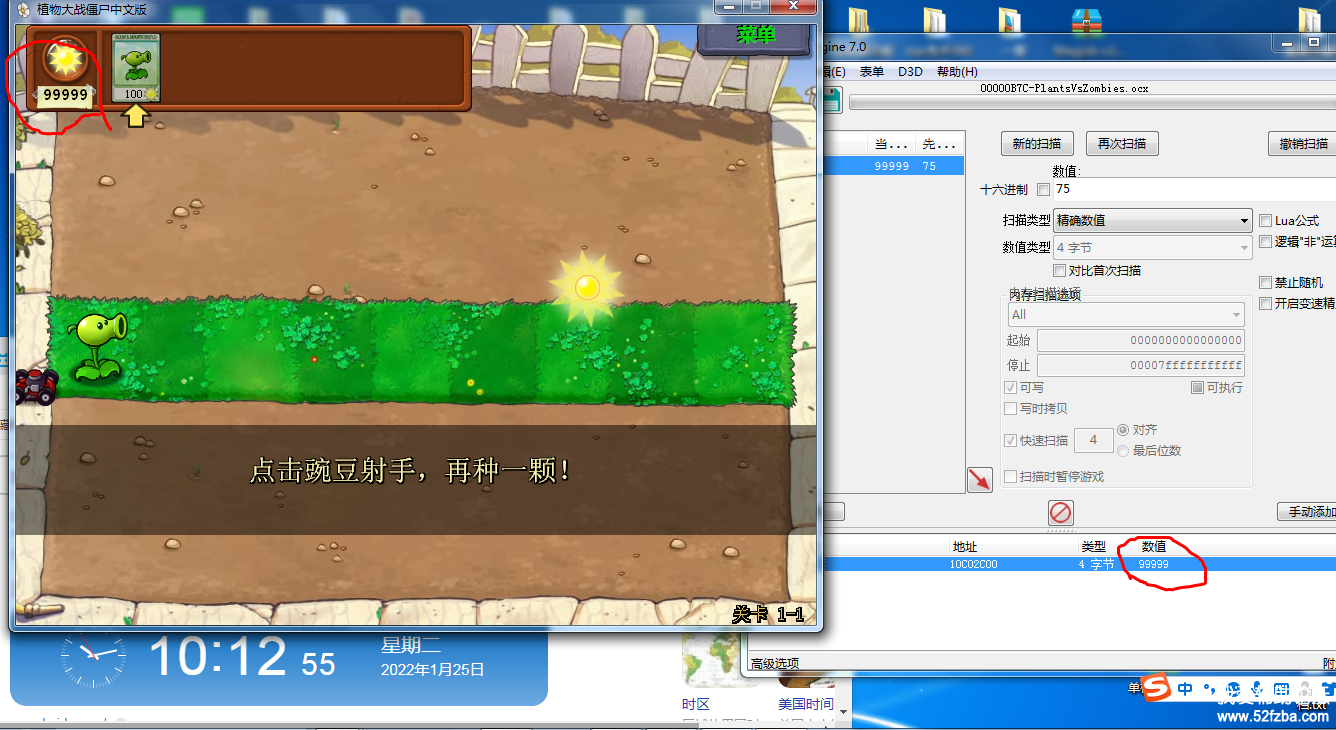Image resolution: width=1336 pixels, height=730 pixels.
Task: Tick the 写时拷贝 checkbox
Action: click(x=1010, y=408)
